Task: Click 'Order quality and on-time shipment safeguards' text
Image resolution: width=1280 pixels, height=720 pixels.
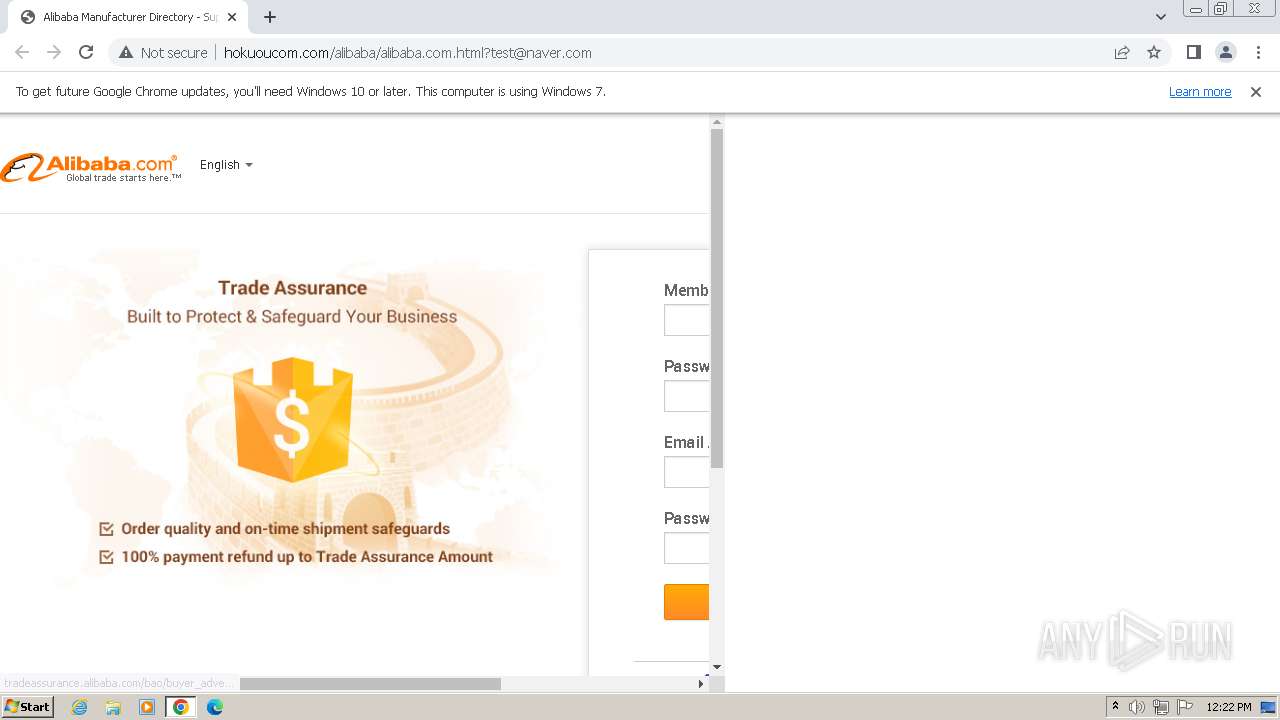Action: [286, 529]
